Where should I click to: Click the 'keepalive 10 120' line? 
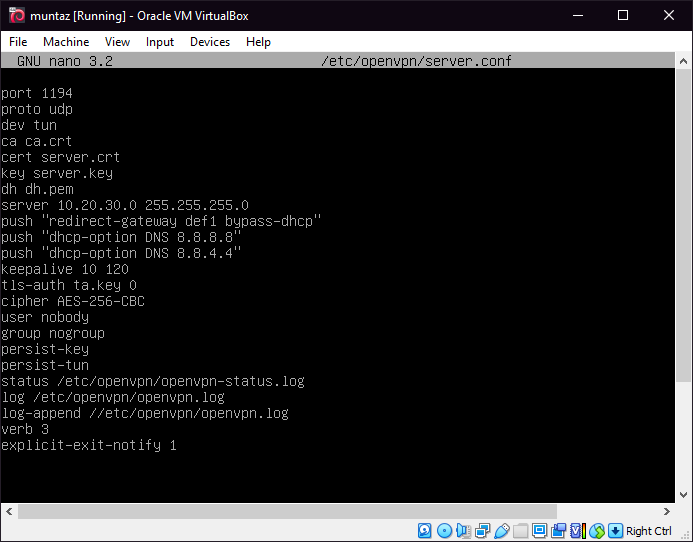[x=65, y=269]
